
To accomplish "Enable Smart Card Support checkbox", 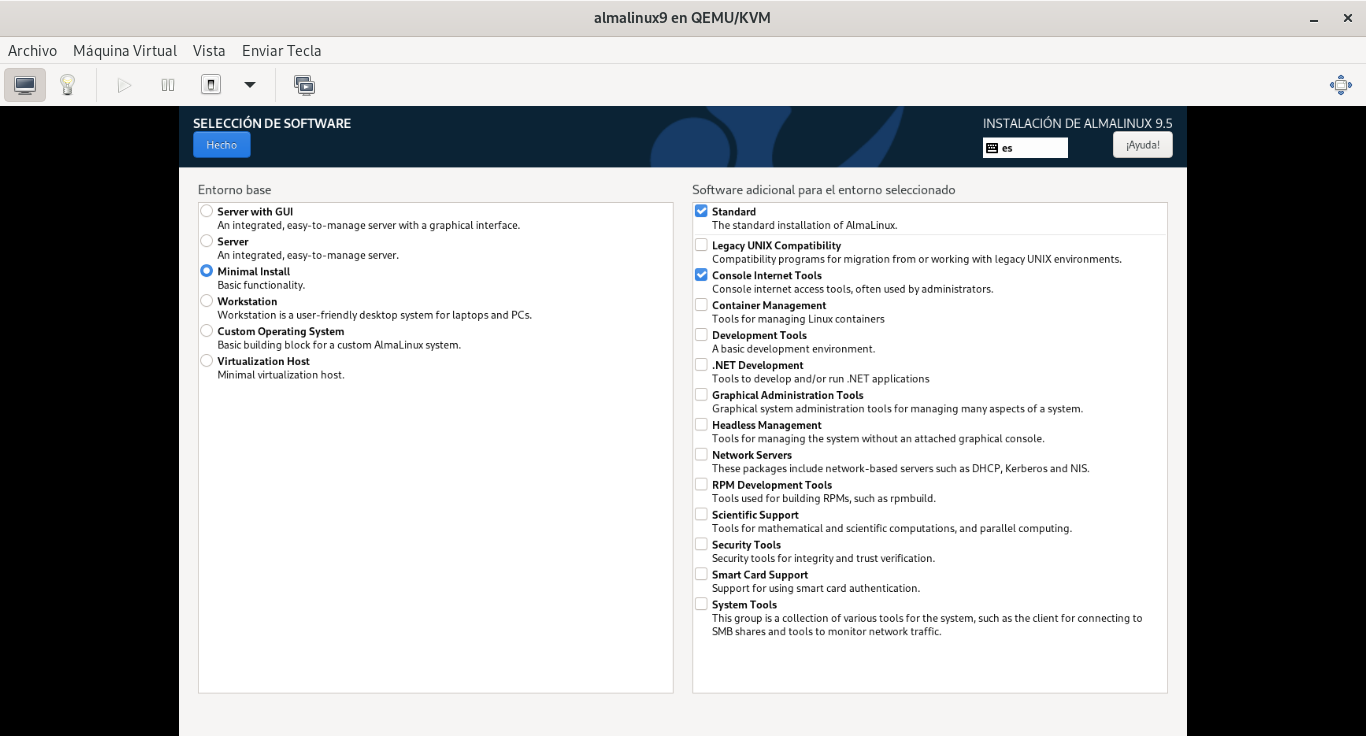I will point(701,575).
